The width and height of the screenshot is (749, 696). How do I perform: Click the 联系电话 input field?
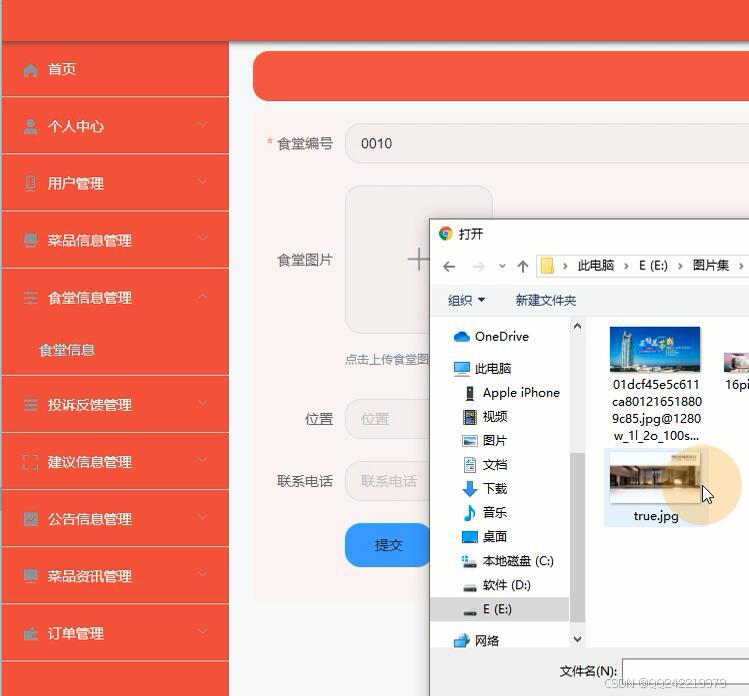(x=387, y=481)
